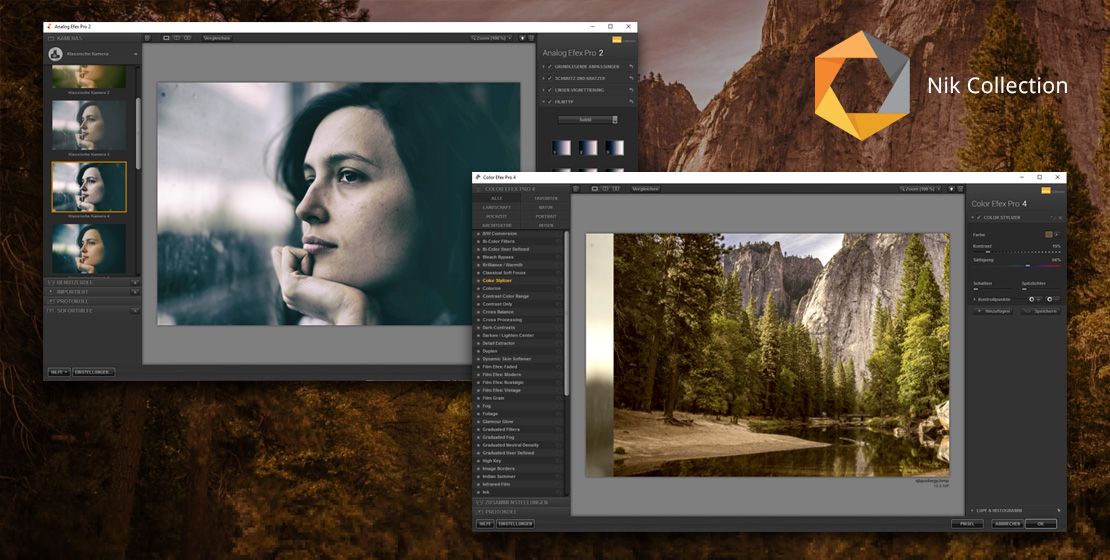Click Vergleichen button in Analog Efex
This screenshot has height=560, width=1110.
point(215,38)
